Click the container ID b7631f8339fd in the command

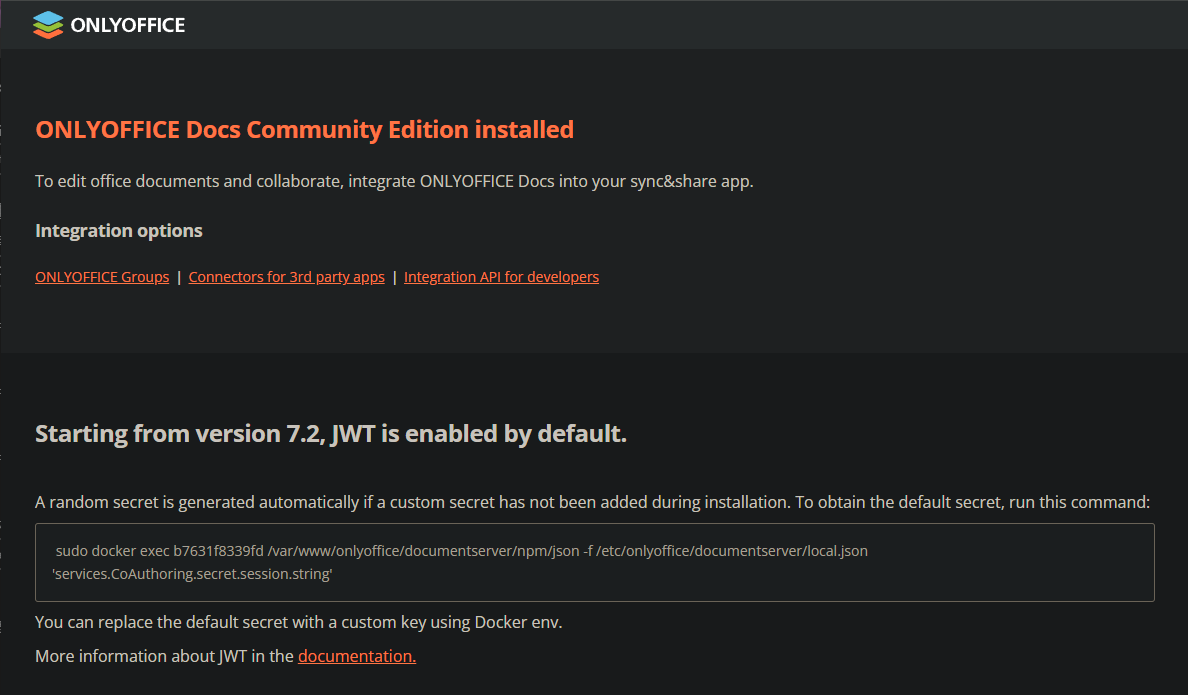point(218,551)
